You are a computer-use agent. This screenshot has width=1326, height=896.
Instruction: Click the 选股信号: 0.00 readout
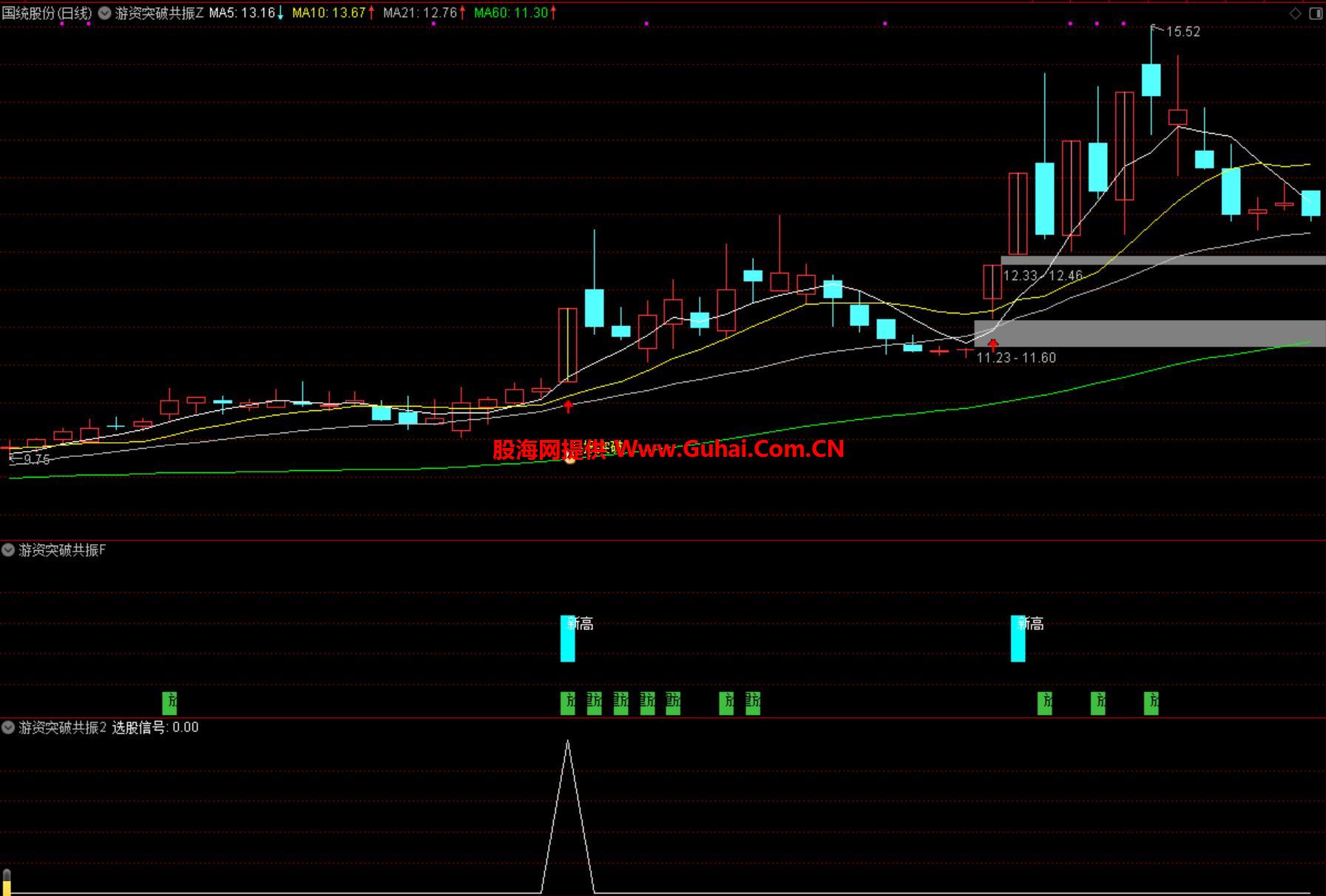[155, 727]
